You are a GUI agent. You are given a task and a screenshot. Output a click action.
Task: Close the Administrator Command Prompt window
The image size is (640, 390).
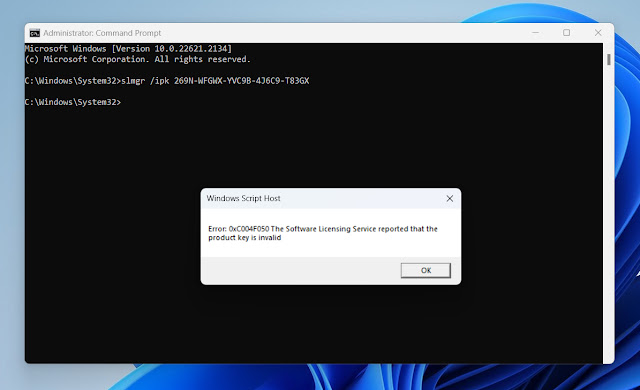click(598, 33)
